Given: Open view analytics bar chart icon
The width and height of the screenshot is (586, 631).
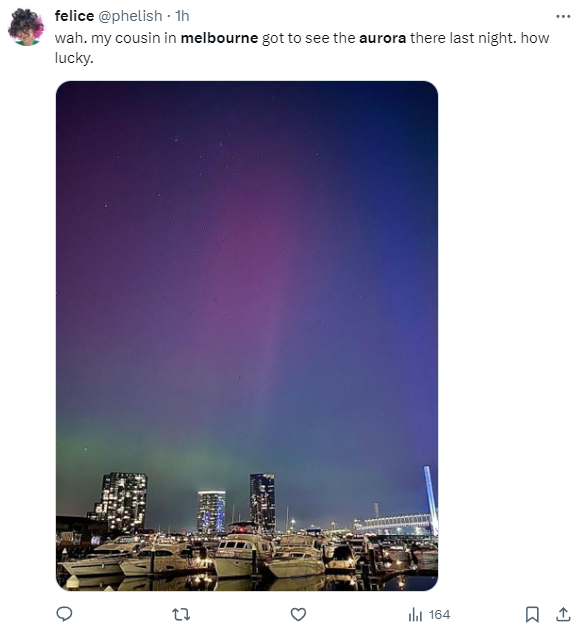Looking at the screenshot, I should [x=415, y=615].
